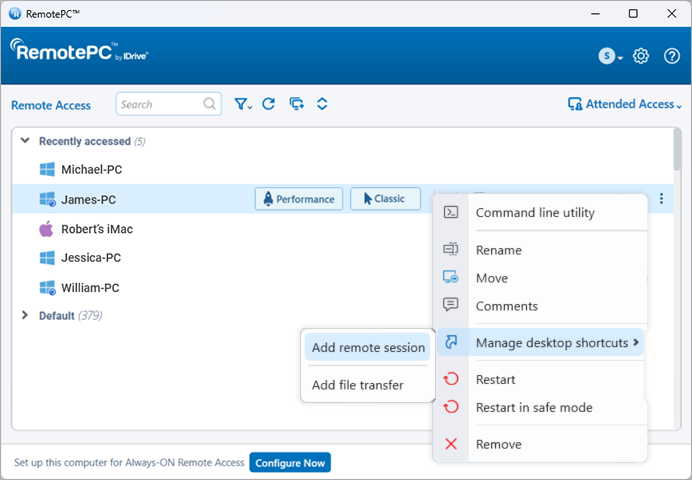Expand the Default group
The width and height of the screenshot is (692, 480).
[26, 315]
